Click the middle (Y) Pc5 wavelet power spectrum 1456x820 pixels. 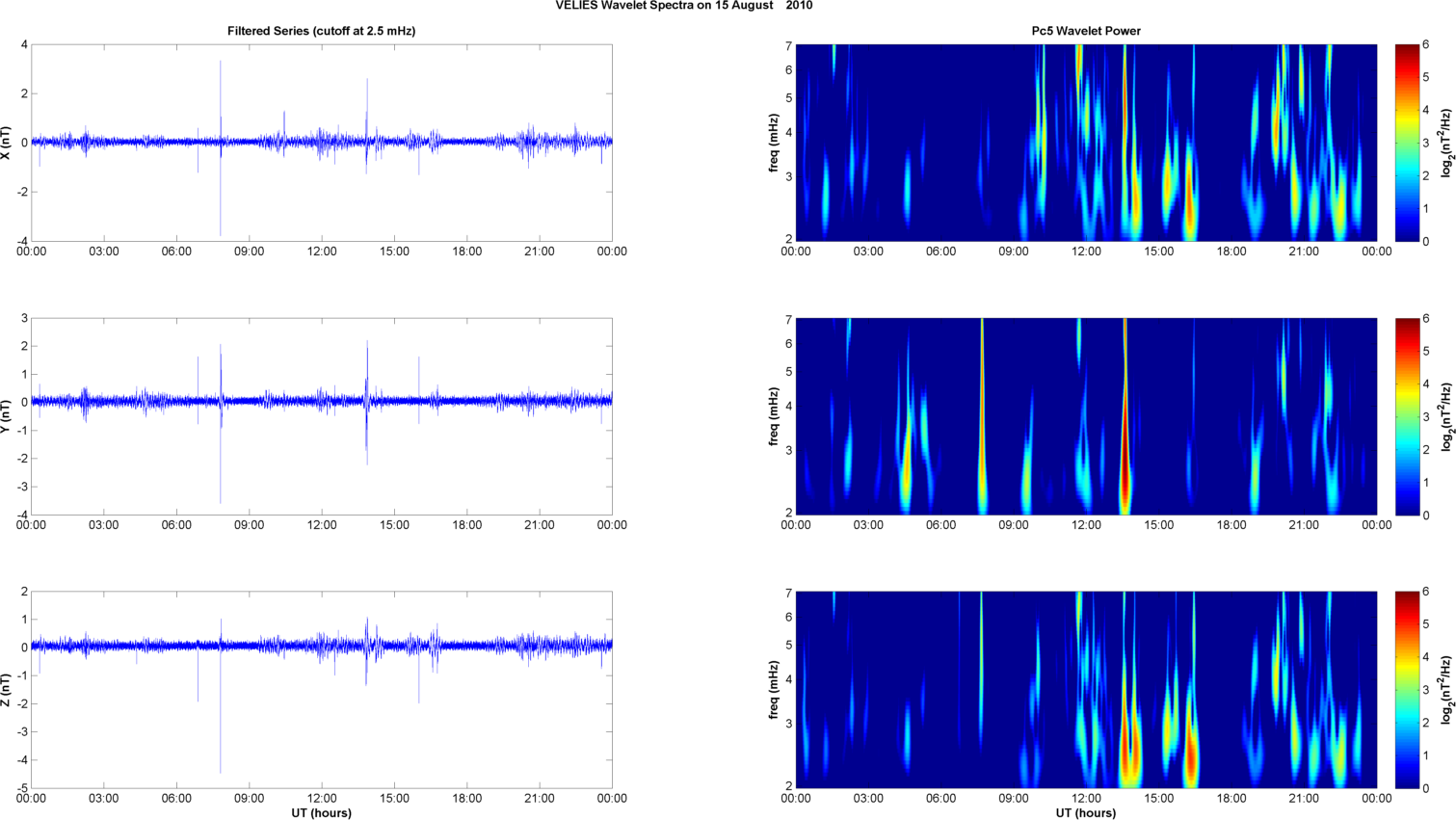coord(1086,416)
